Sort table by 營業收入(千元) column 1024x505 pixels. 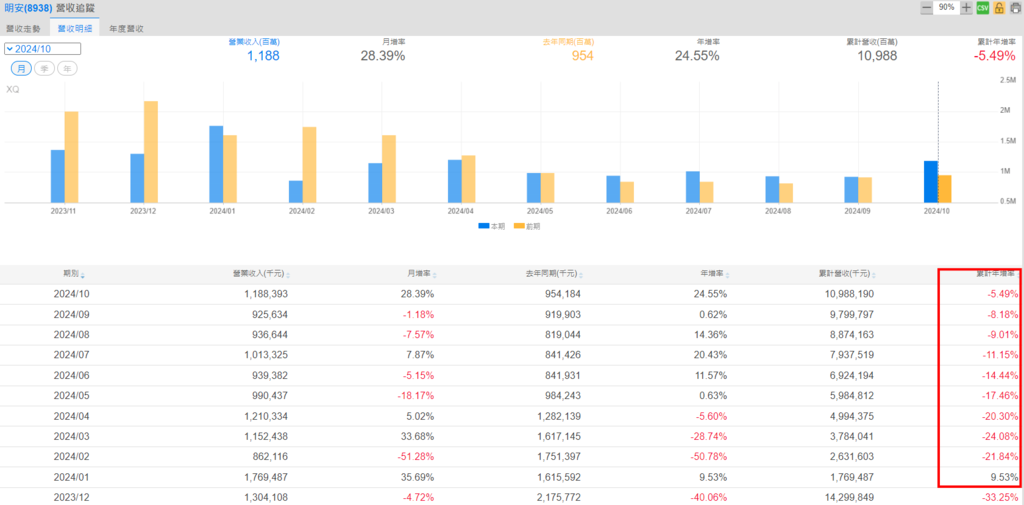coord(262,275)
